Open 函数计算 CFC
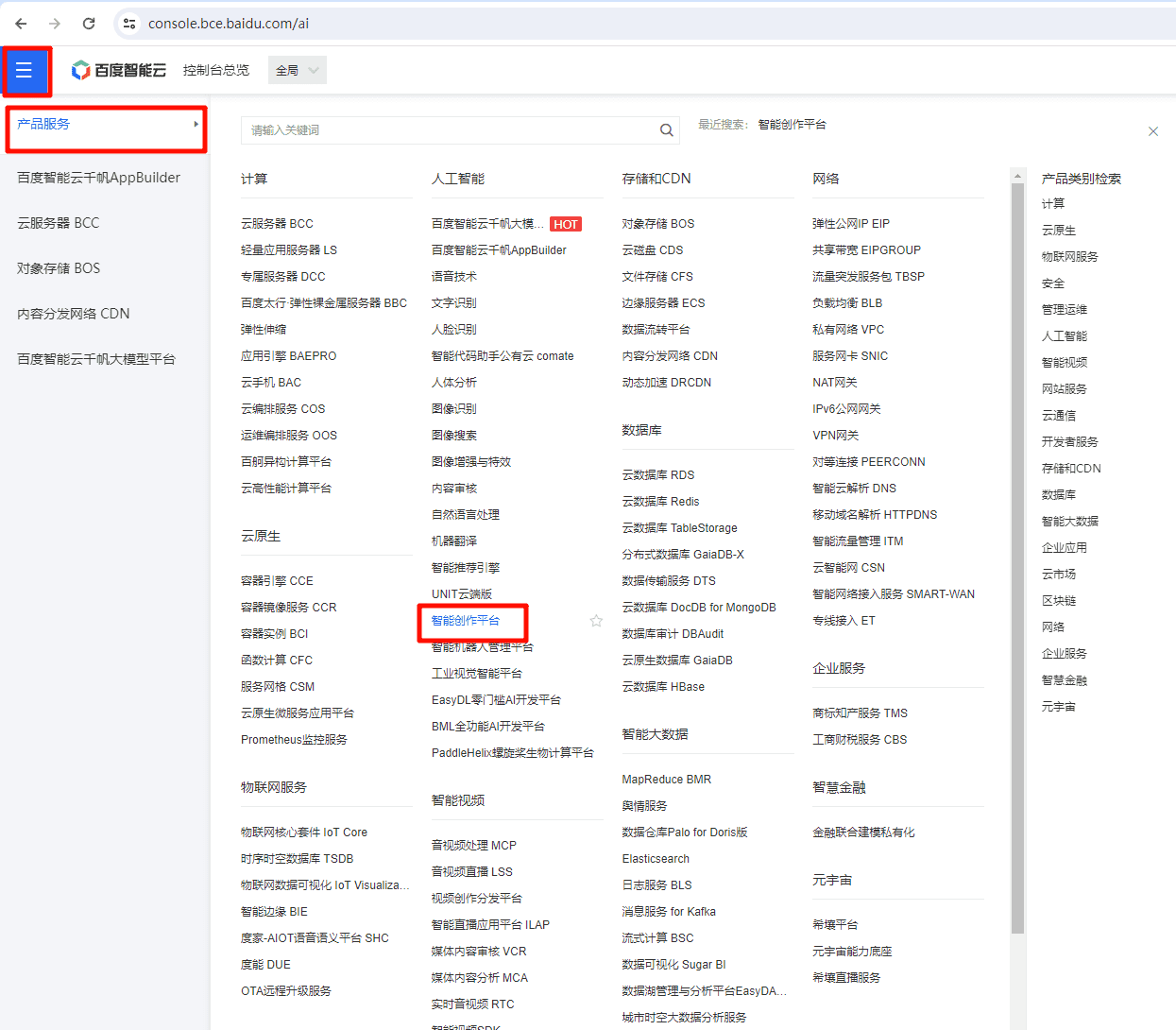The height and width of the screenshot is (1030, 1176). [277, 661]
